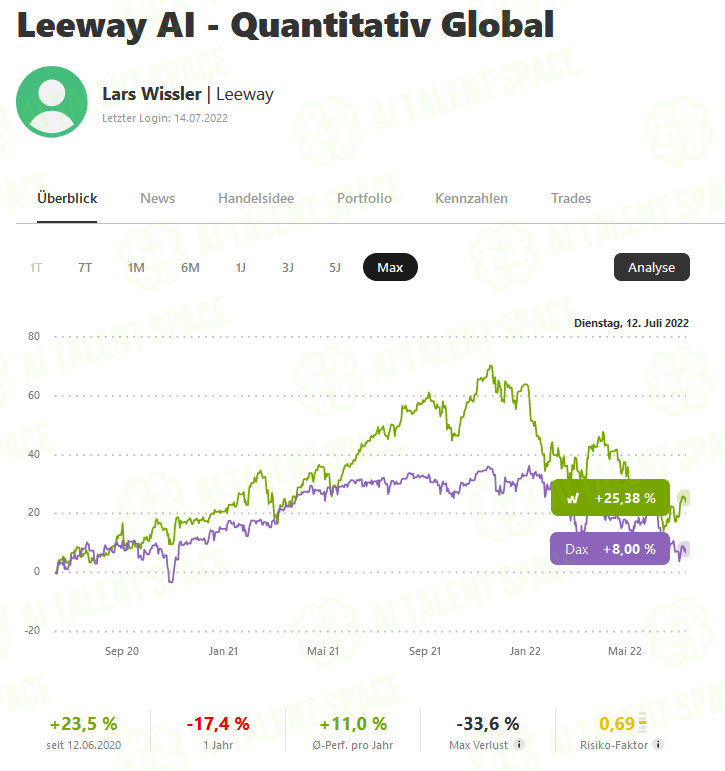Select the 5J time range
725x771 pixels.
(334, 267)
